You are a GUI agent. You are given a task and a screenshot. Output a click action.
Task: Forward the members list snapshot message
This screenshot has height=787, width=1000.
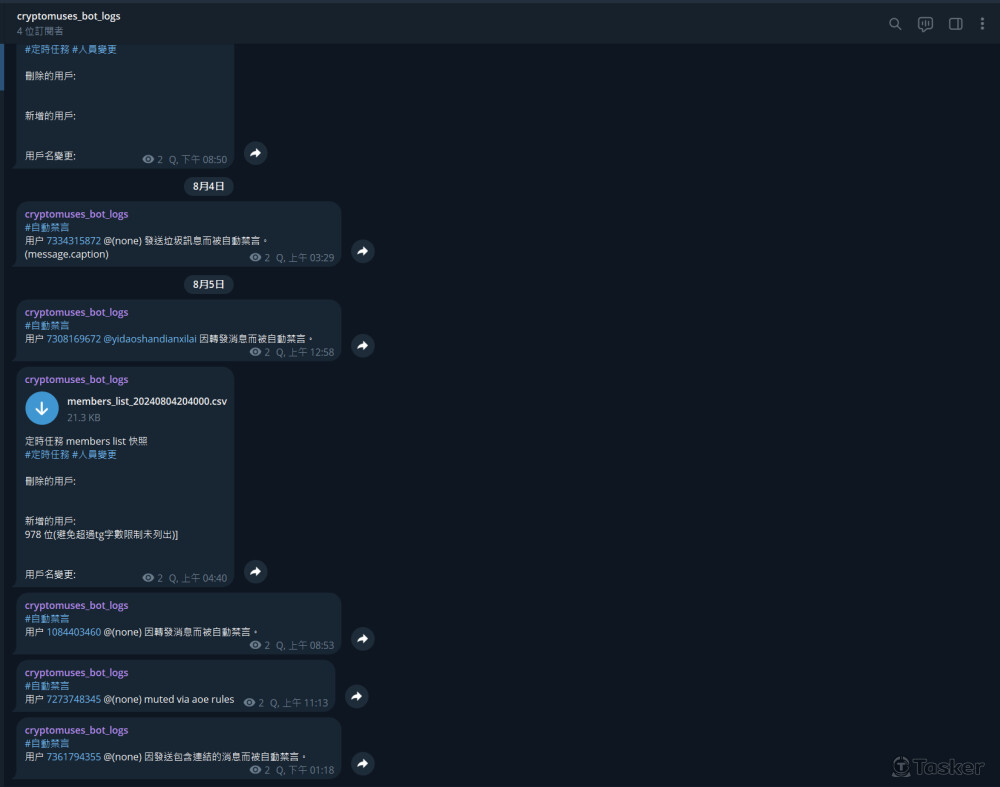click(256, 572)
